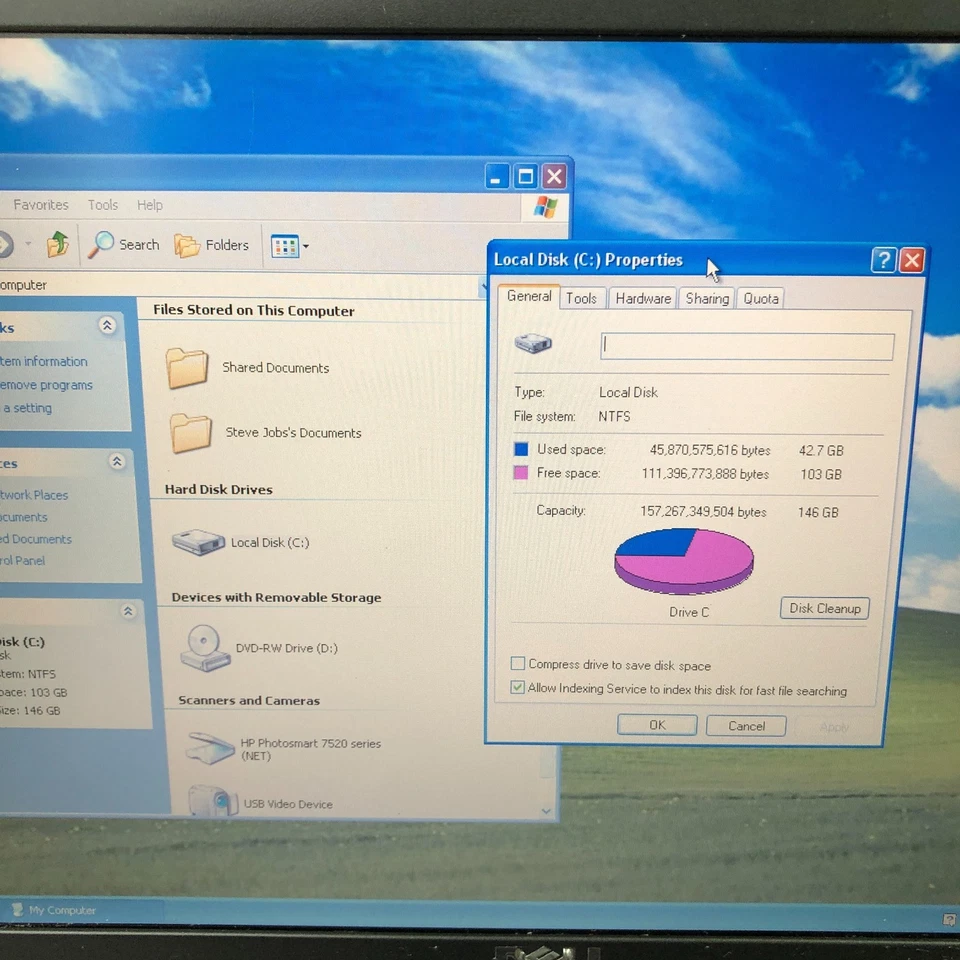Switch to the Hardware tab

click(642, 297)
